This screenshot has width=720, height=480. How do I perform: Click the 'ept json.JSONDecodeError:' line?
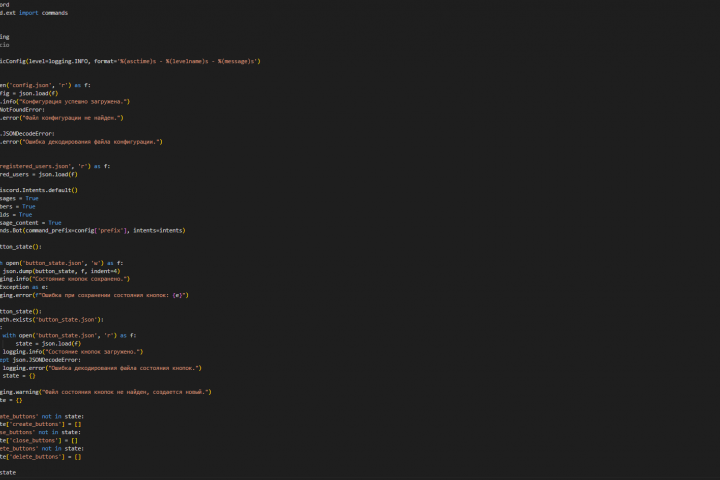click(40, 360)
